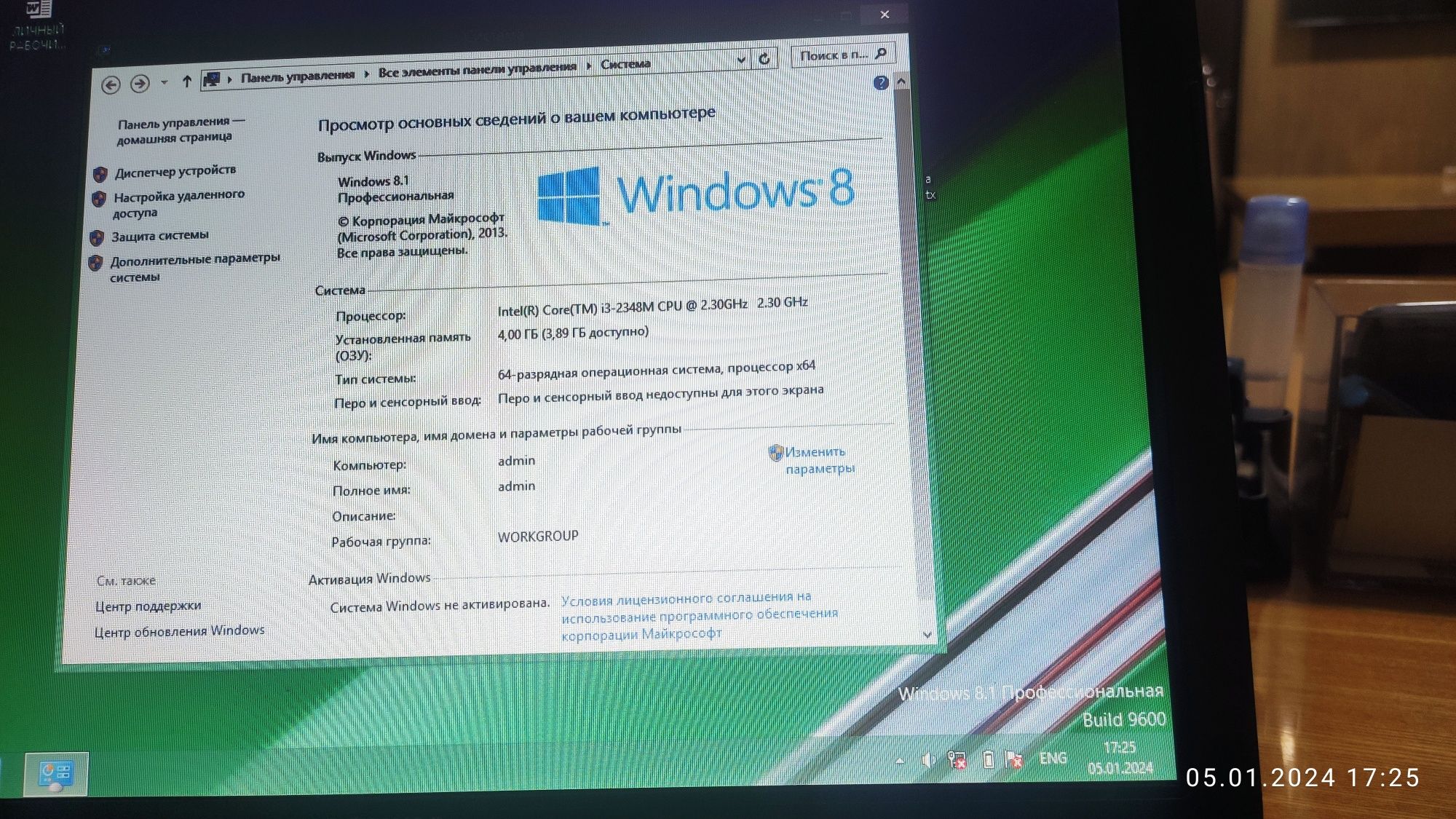Click full name admin next to Полное имя

pos(516,486)
